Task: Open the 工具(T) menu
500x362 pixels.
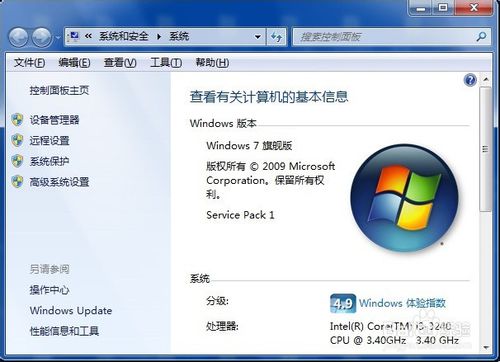Action: pyautogui.click(x=166, y=62)
